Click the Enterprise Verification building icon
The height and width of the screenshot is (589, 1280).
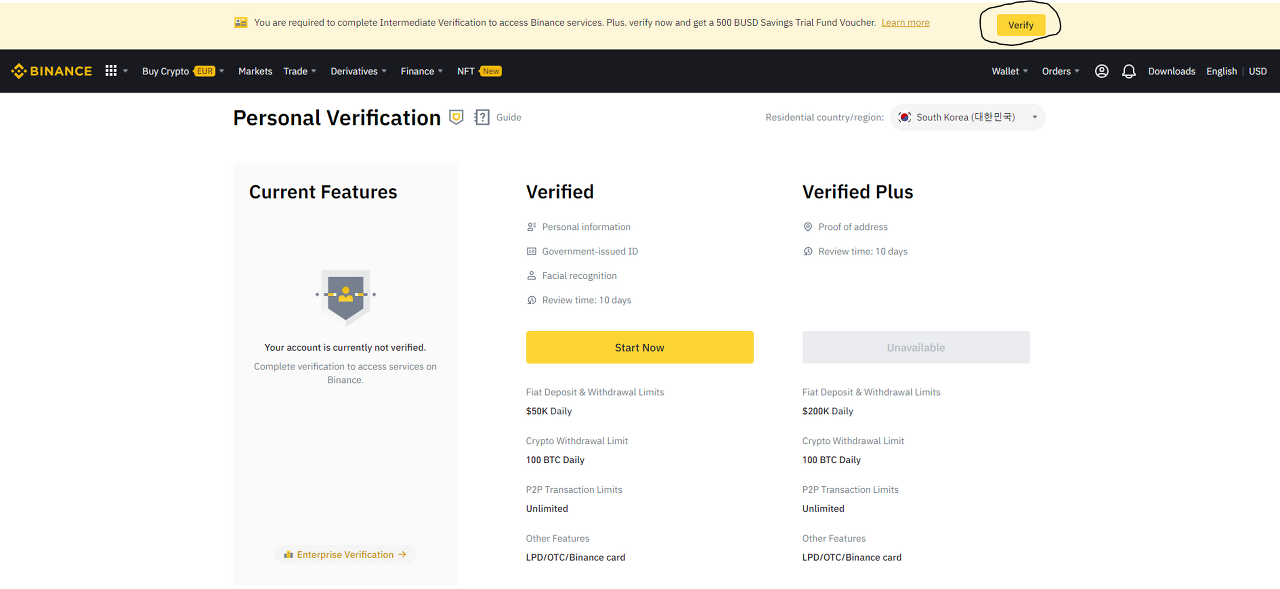pos(288,554)
